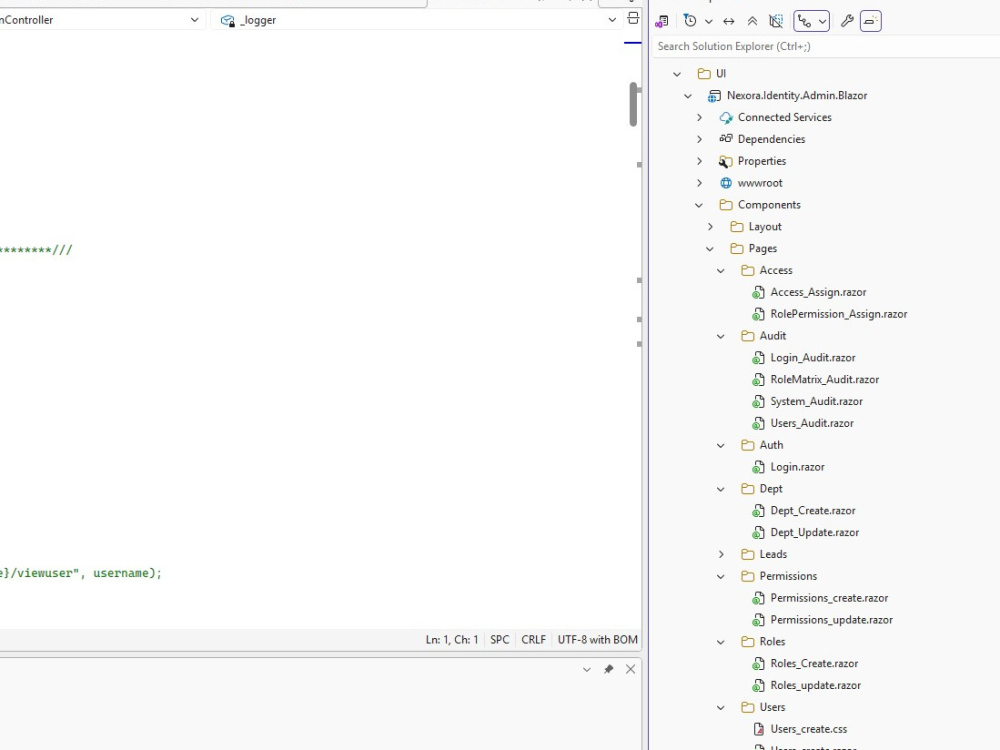Collapse the Roles folder

tap(721, 642)
